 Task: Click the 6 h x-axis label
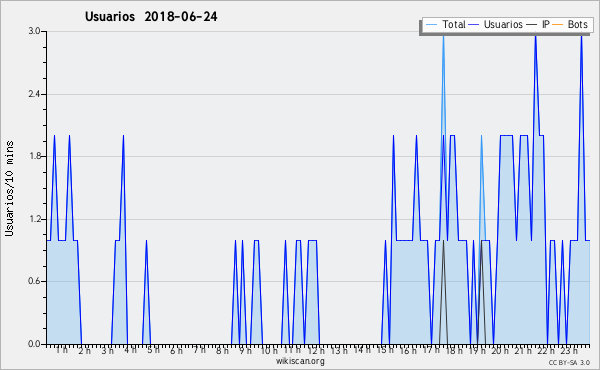(x=176, y=350)
